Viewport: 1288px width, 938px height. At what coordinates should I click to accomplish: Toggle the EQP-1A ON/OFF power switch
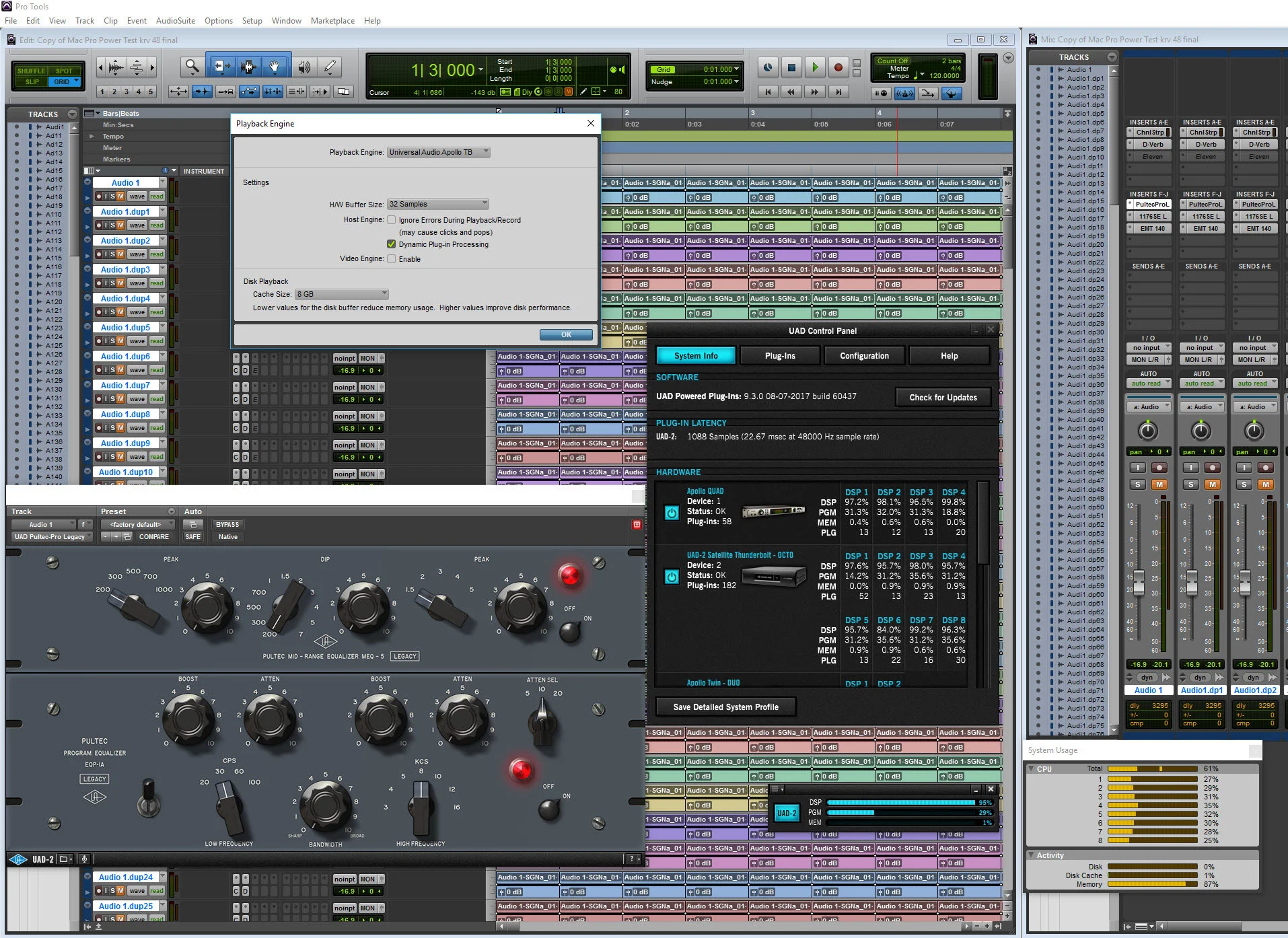[x=550, y=808]
